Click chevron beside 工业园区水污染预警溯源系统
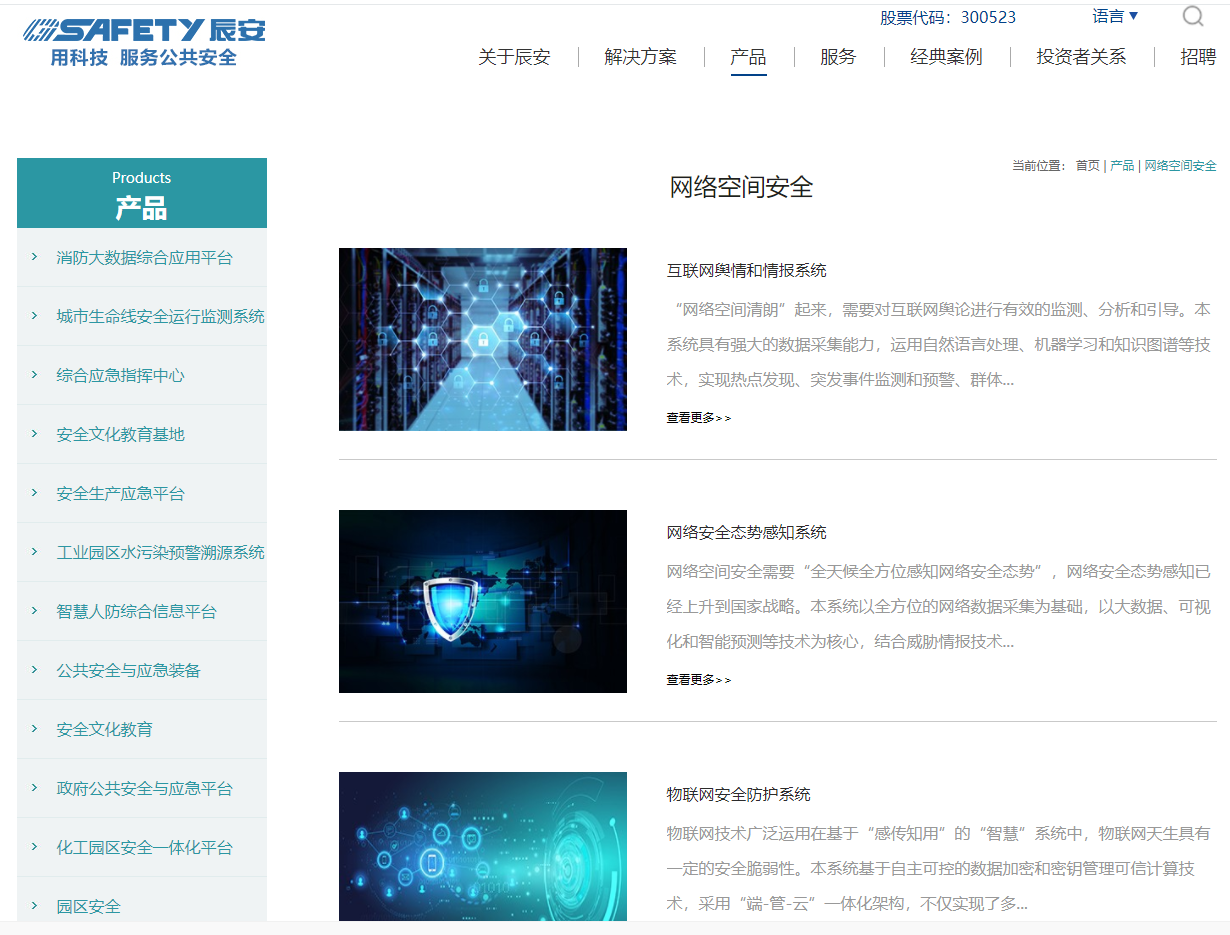The width and height of the screenshot is (1230, 935). pos(35,553)
